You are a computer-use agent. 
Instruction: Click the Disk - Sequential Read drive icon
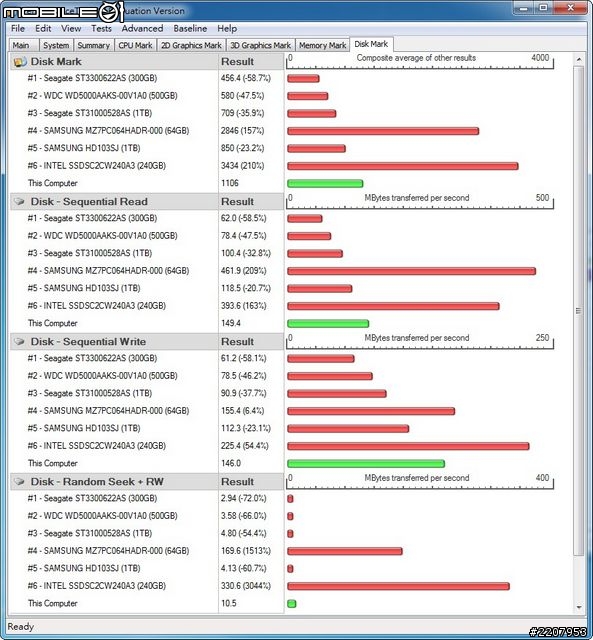[19, 202]
